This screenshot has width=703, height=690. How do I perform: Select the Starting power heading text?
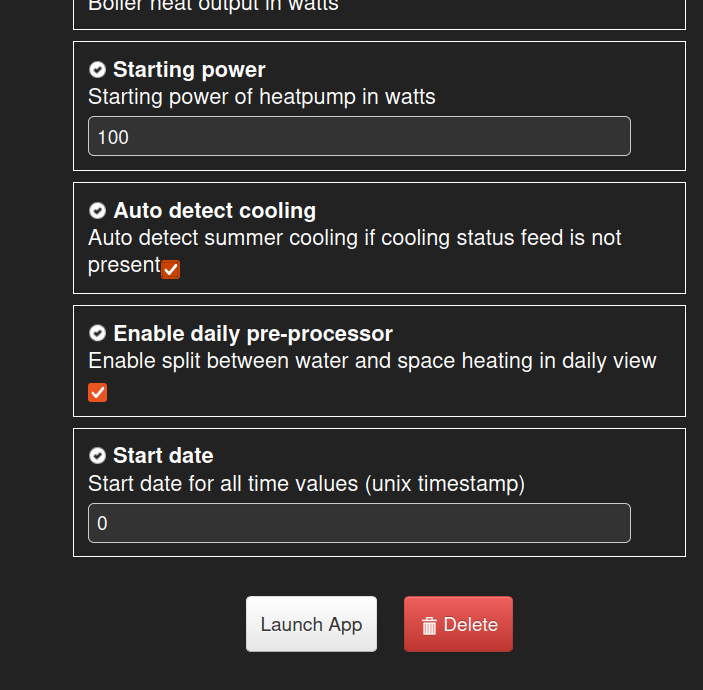(x=189, y=70)
